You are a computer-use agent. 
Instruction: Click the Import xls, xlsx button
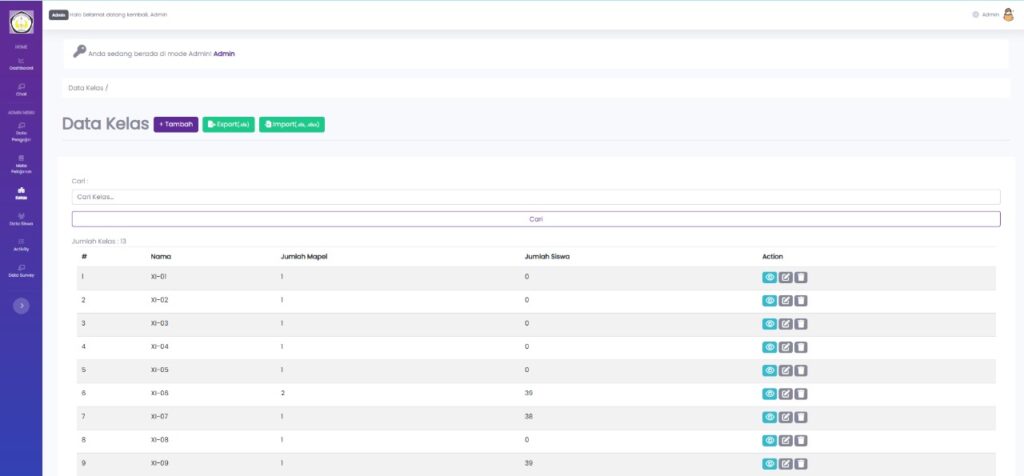pyautogui.click(x=292, y=124)
